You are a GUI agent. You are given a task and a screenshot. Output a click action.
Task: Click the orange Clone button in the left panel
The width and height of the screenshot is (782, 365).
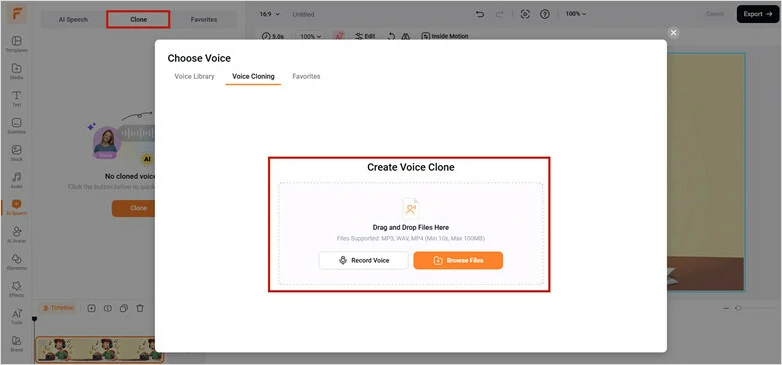134,208
